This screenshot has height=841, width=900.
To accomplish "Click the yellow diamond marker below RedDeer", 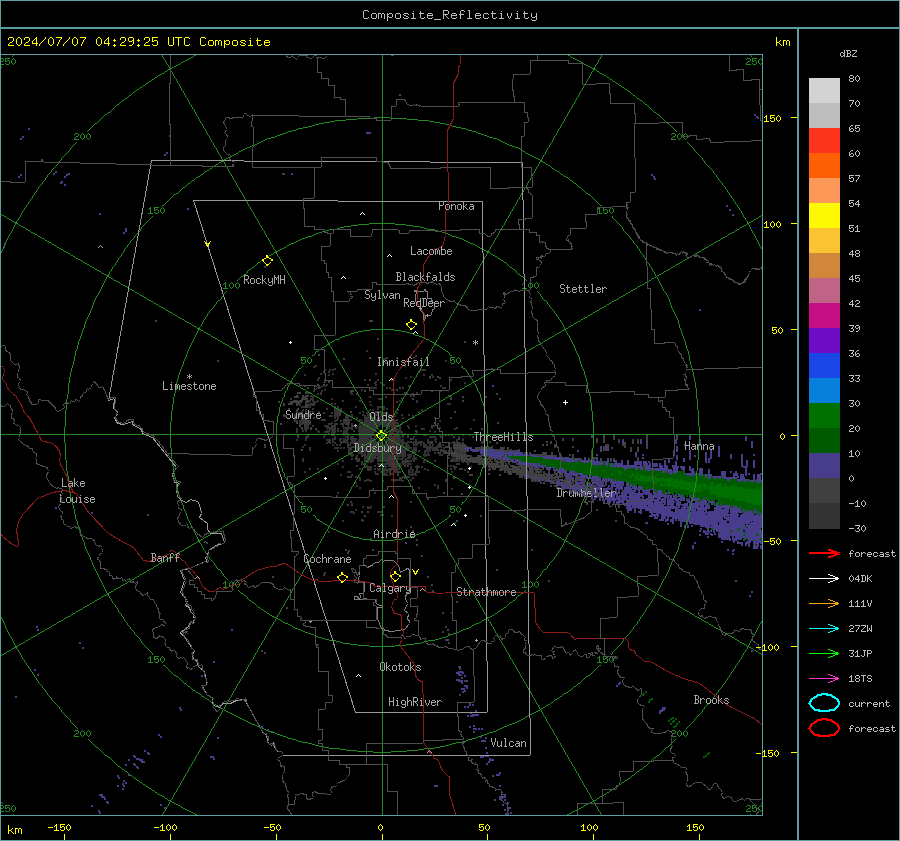I will click(x=411, y=325).
